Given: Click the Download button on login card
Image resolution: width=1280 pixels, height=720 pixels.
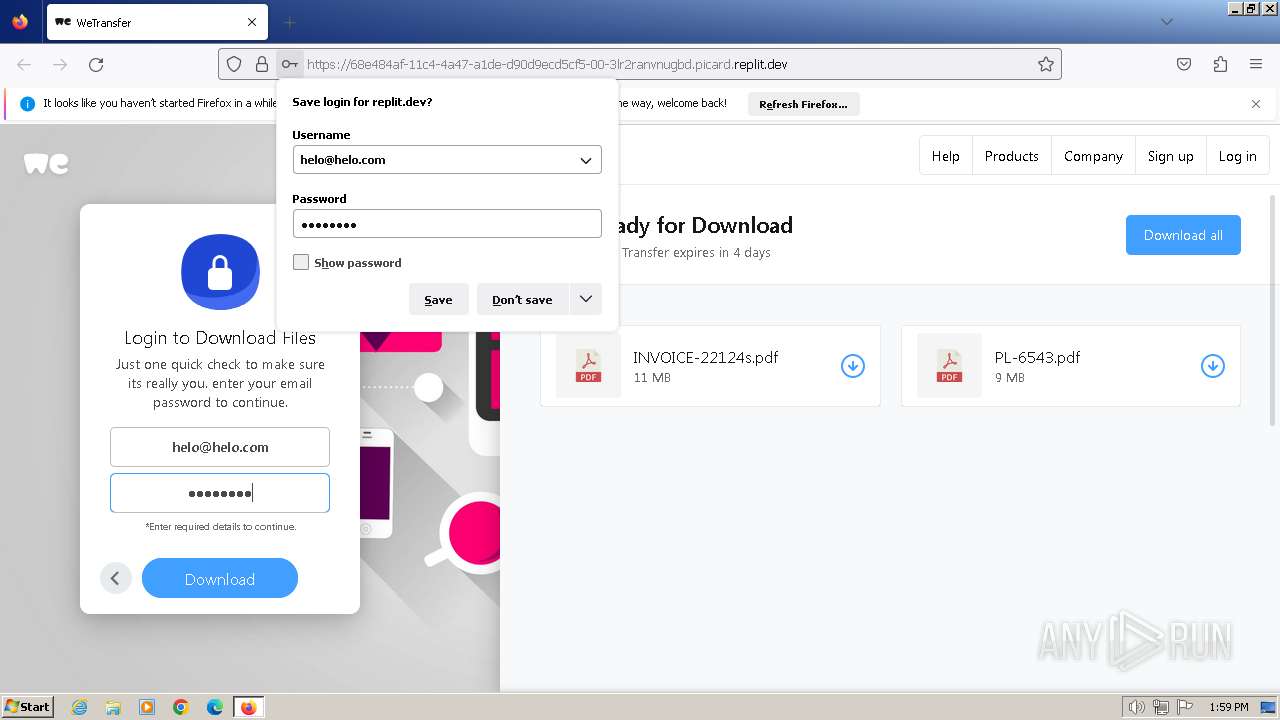Looking at the screenshot, I should 220,578.
